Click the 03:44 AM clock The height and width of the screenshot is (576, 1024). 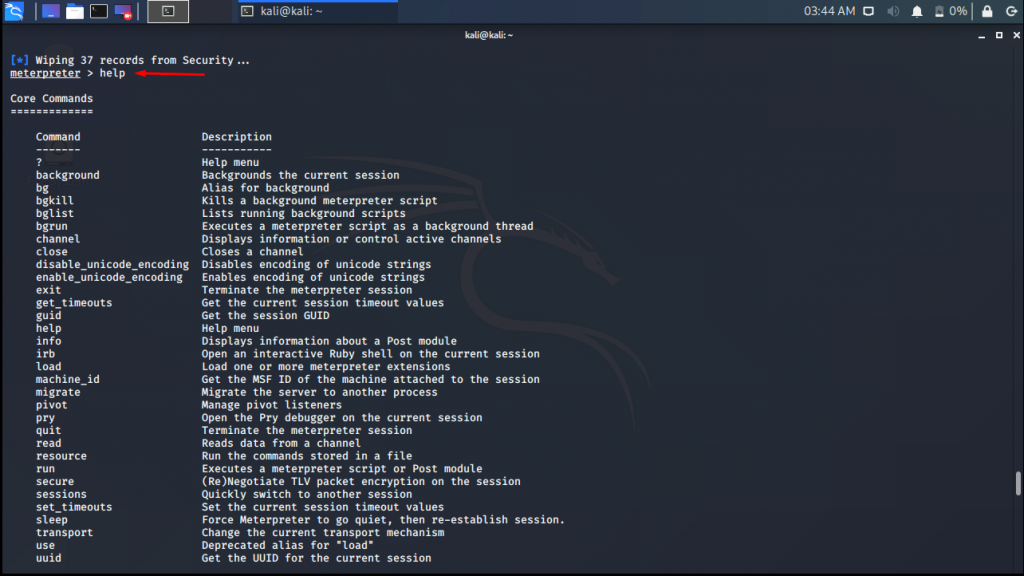pos(829,11)
